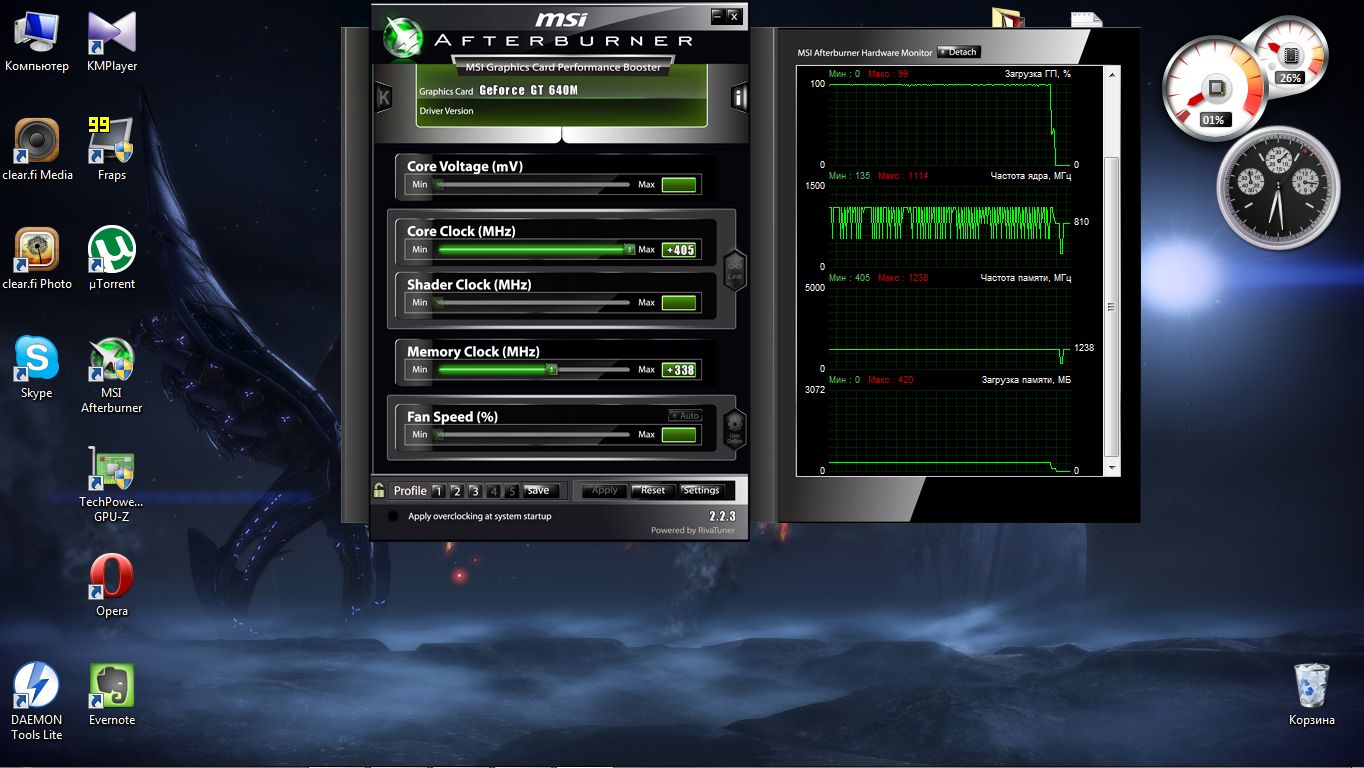Select the TechPowerUp GPU-Z desktop icon
The height and width of the screenshot is (768, 1364).
coord(112,485)
